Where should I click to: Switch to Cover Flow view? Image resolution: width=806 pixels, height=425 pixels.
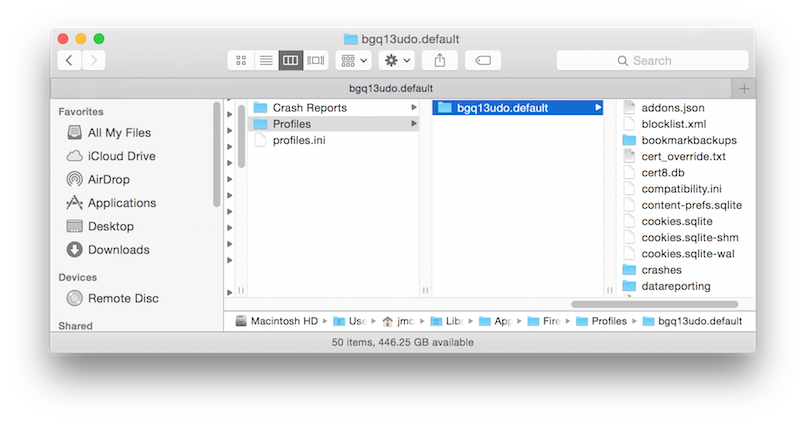[316, 61]
